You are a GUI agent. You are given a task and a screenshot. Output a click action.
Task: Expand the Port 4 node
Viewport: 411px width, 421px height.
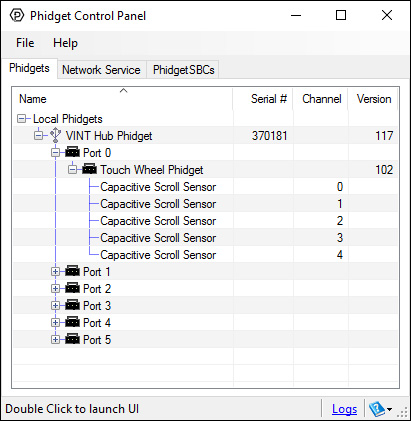click(x=55, y=323)
